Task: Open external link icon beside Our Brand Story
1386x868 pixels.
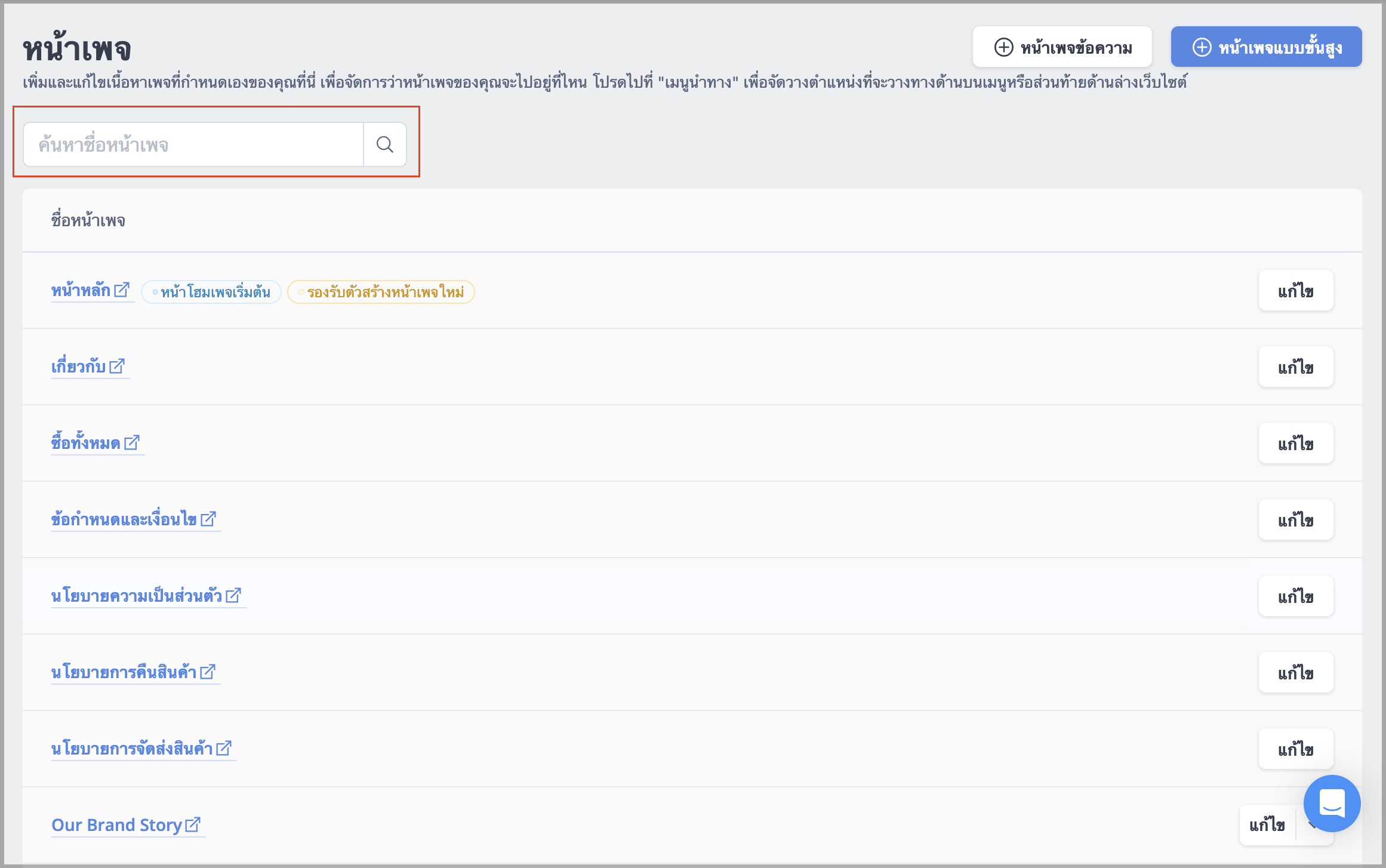Action: (x=193, y=824)
